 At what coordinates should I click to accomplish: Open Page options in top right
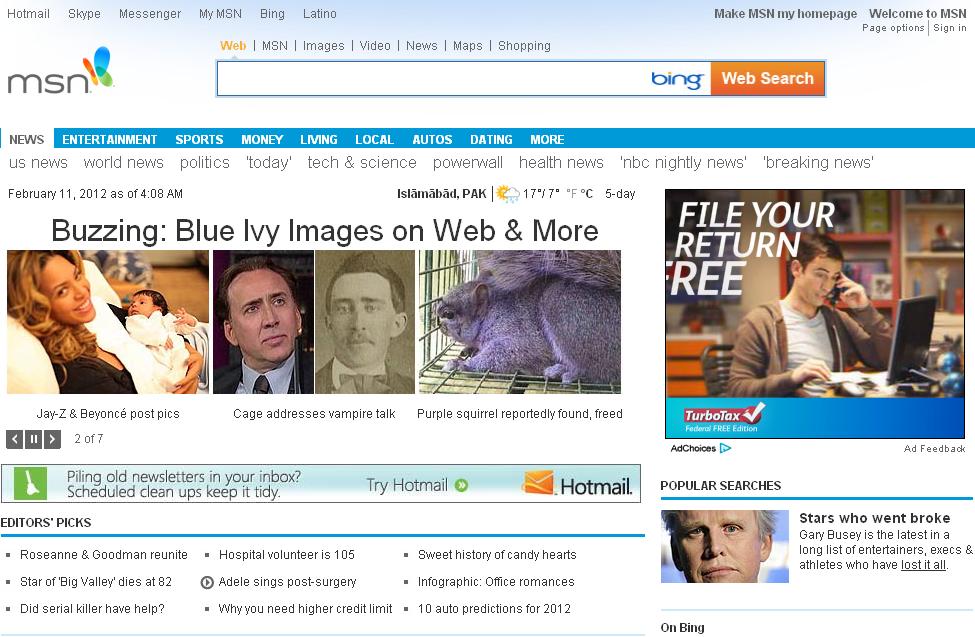(x=893, y=28)
